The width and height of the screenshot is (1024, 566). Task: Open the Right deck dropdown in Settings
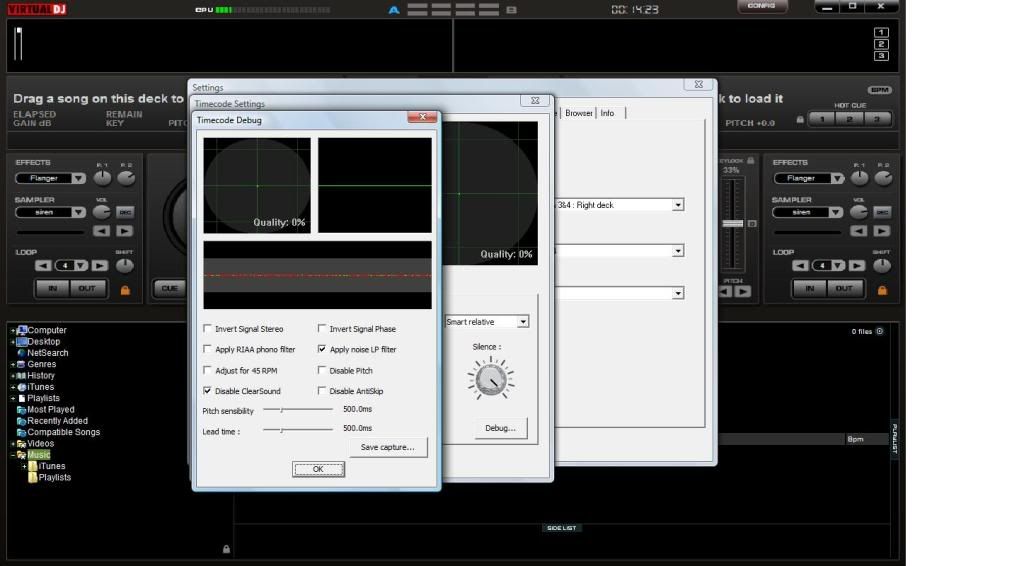tap(678, 205)
